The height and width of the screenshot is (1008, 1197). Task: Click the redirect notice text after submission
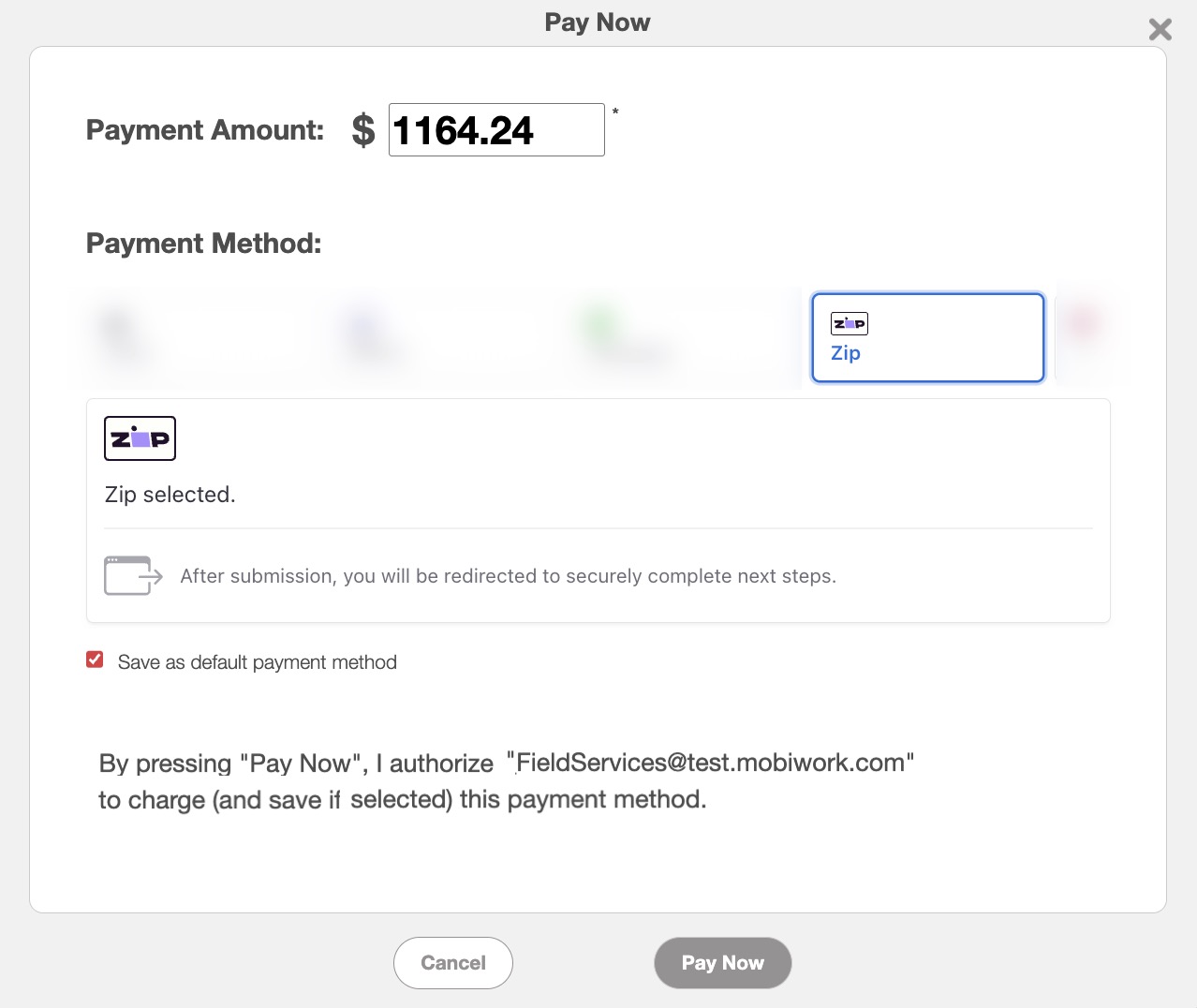tap(508, 576)
